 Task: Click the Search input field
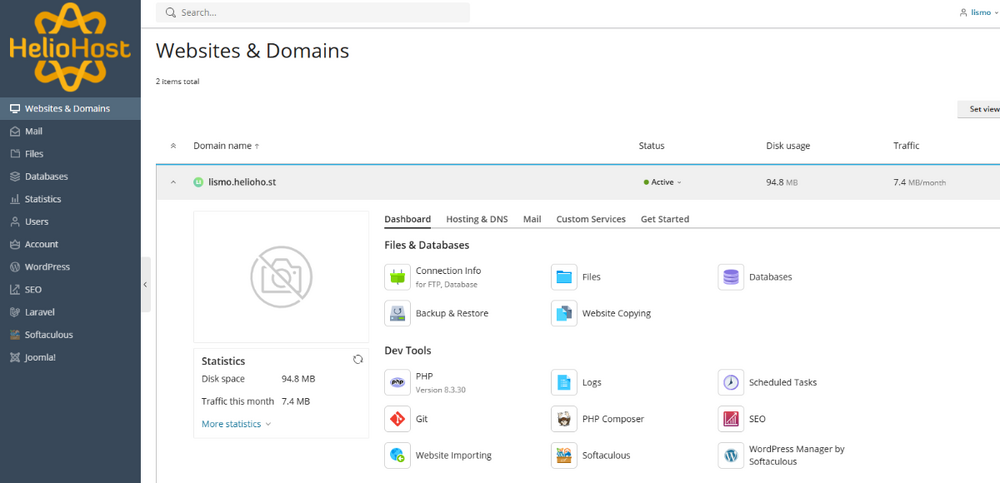pos(315,13)
